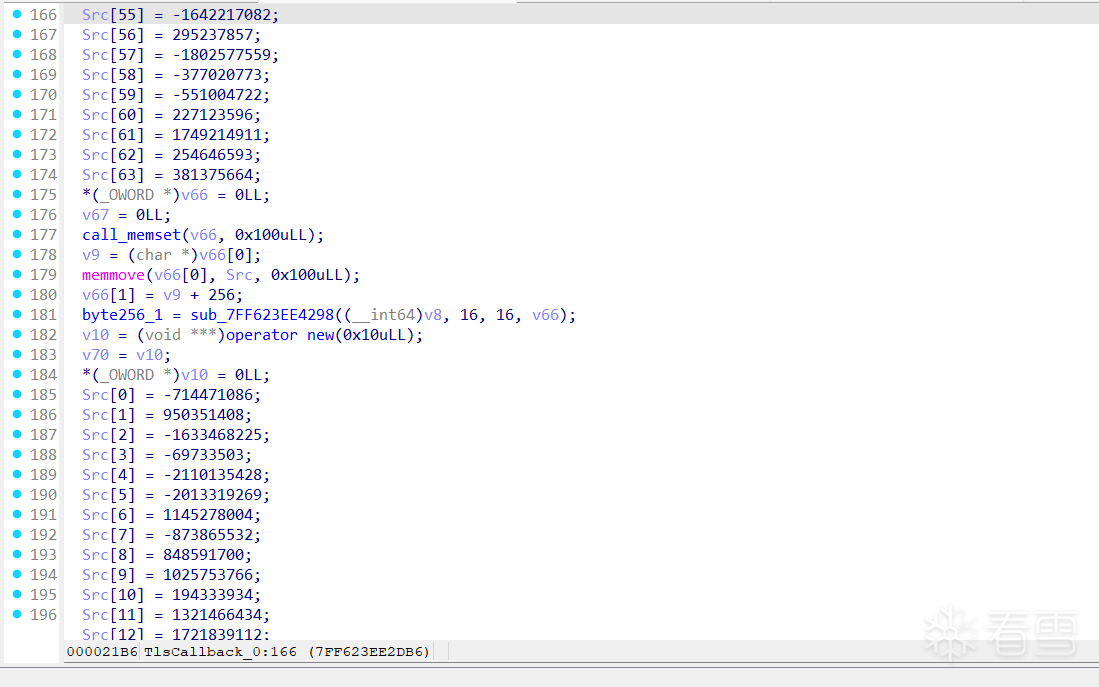Click line number 180 in gutter
This screenshot has width=1099, height=687.
tap(43, 294)
